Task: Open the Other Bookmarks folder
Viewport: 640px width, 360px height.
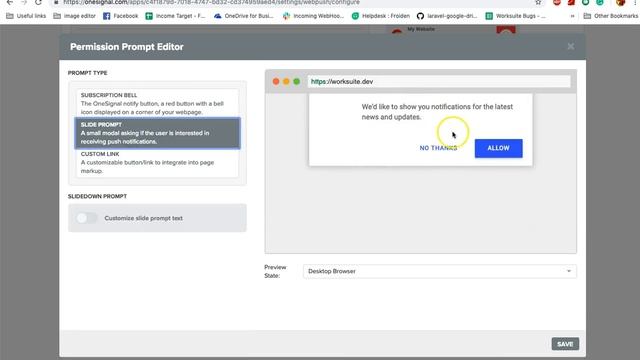Action: [611, 16]
